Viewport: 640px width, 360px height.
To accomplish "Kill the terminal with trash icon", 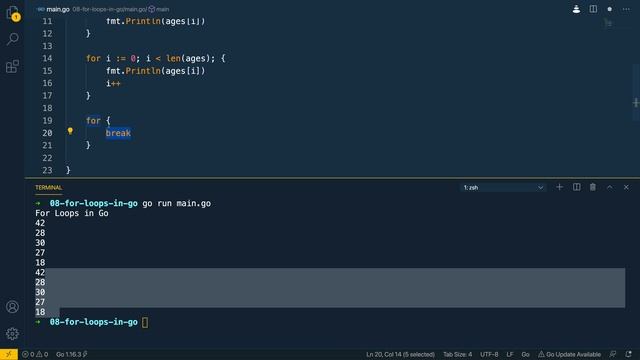I will pyautogui.click(x=593, y=187).
